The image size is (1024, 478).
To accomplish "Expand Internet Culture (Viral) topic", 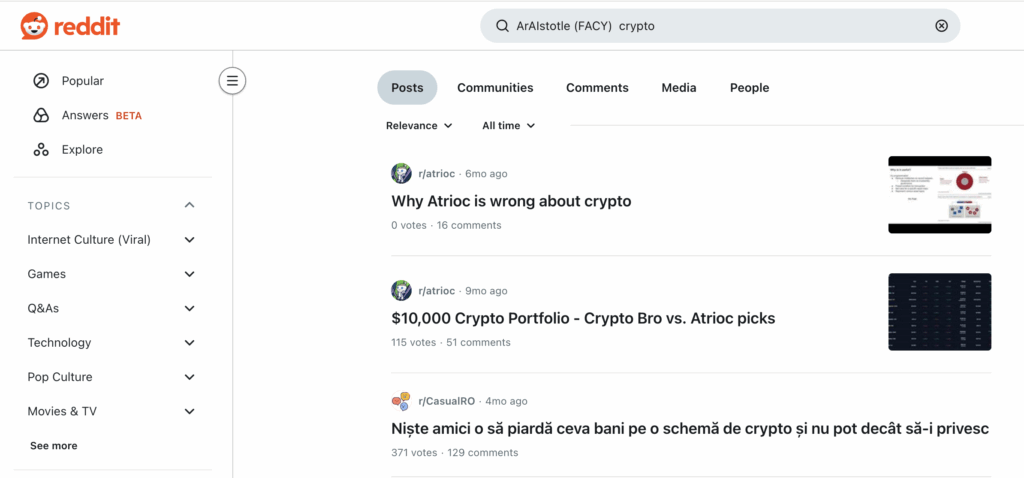I will coord(190,240).
